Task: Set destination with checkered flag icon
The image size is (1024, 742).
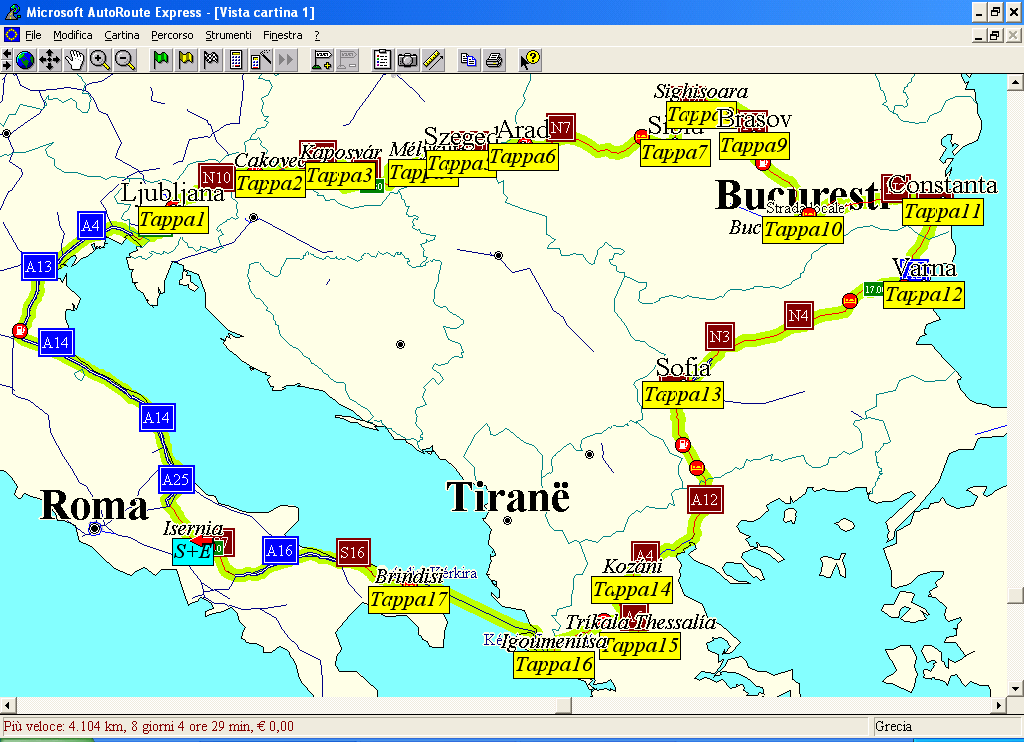Action: tap(211, 60)
